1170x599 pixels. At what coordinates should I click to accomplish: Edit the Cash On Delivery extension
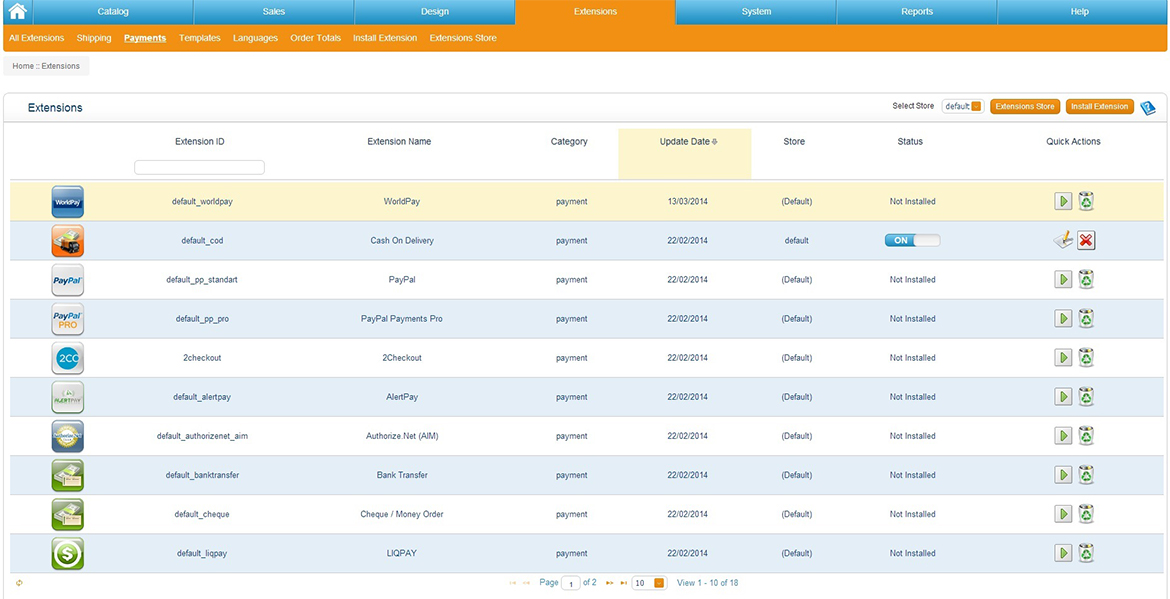pos(1063,240)
